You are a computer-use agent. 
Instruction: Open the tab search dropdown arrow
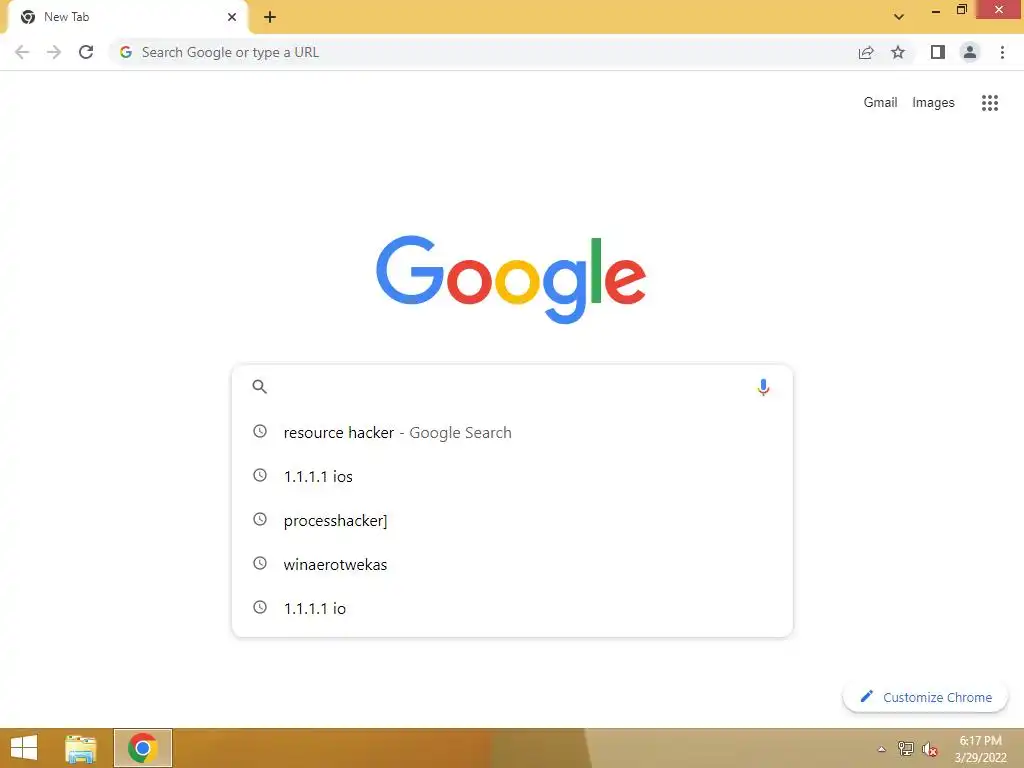(899, 17)
